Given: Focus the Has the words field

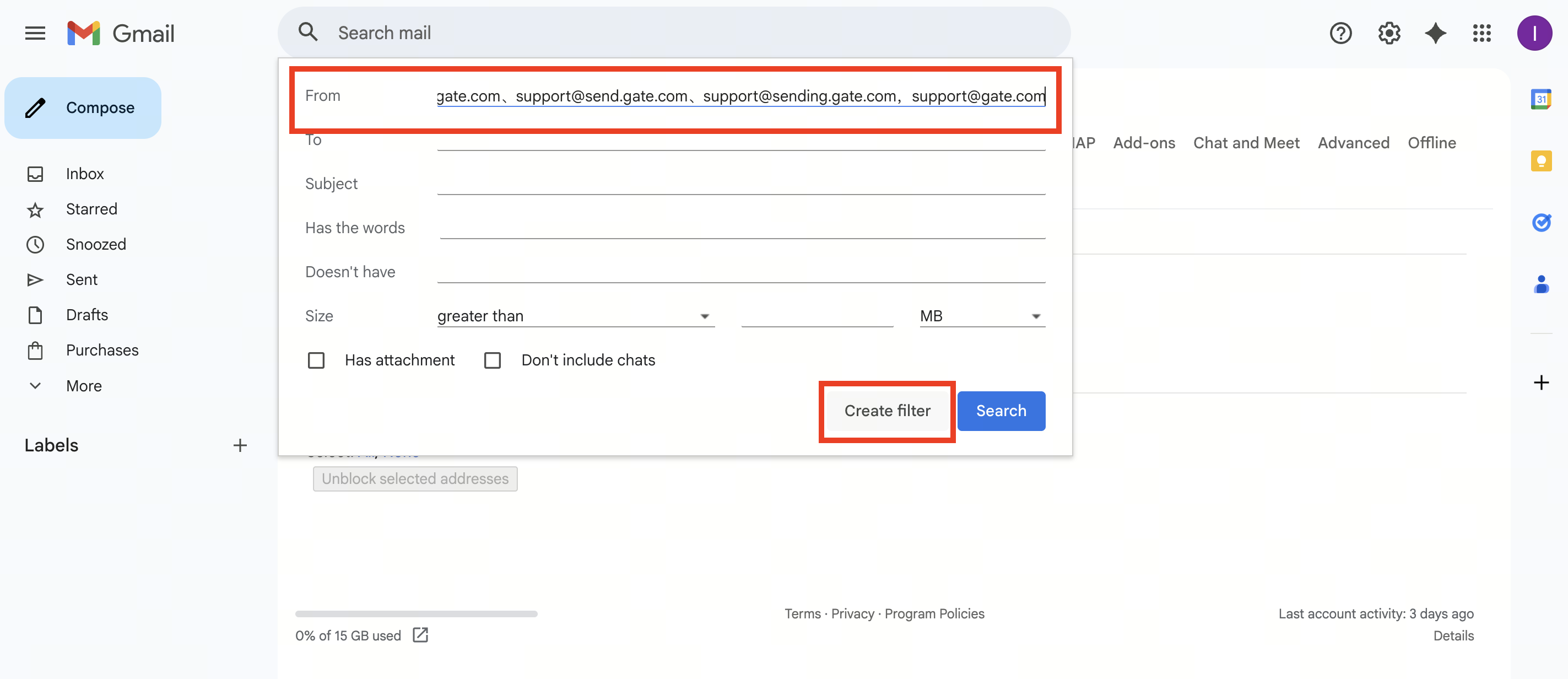Looking at the screenshot, I should (742, 228).
